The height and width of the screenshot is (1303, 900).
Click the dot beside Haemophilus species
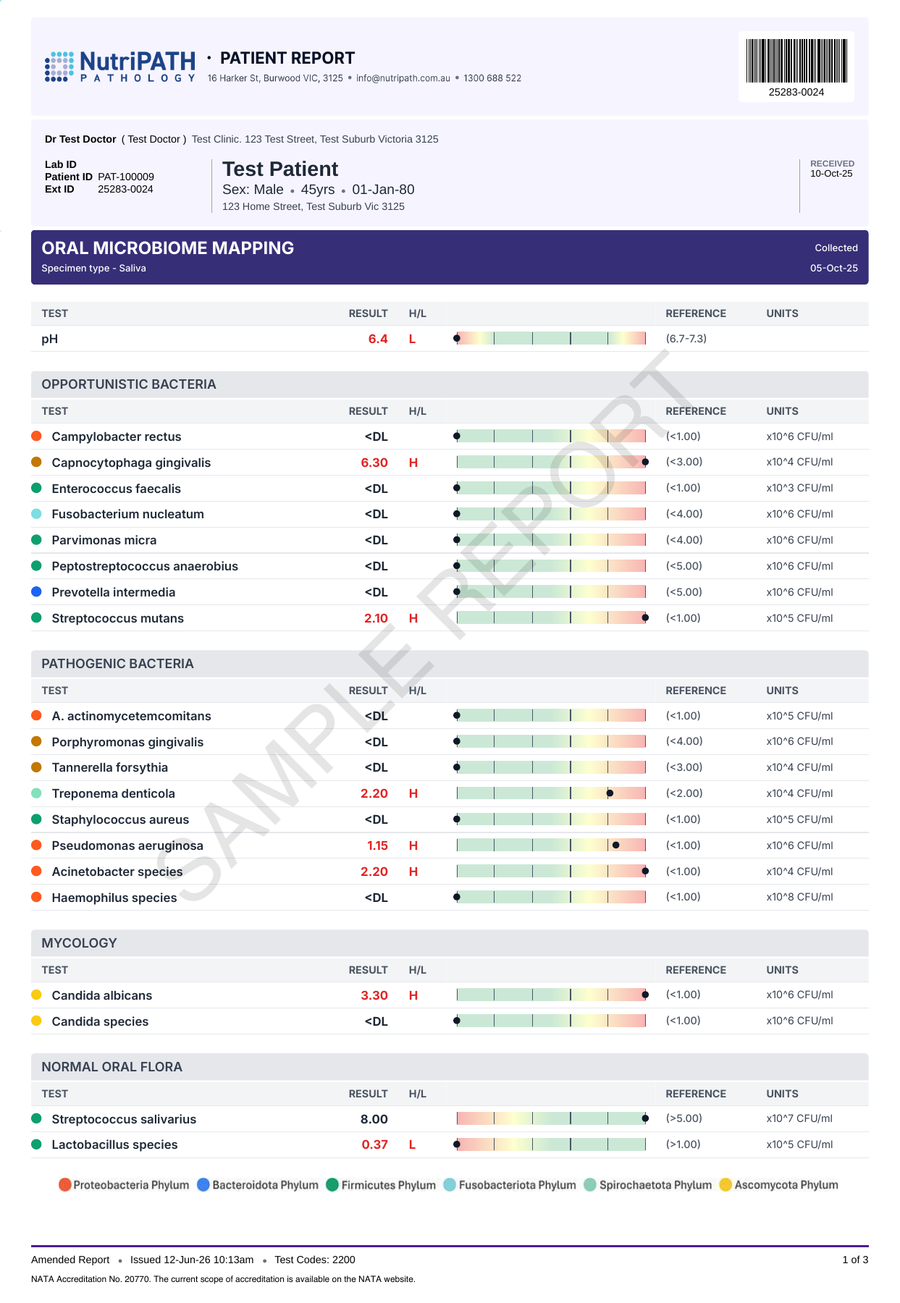37,897
